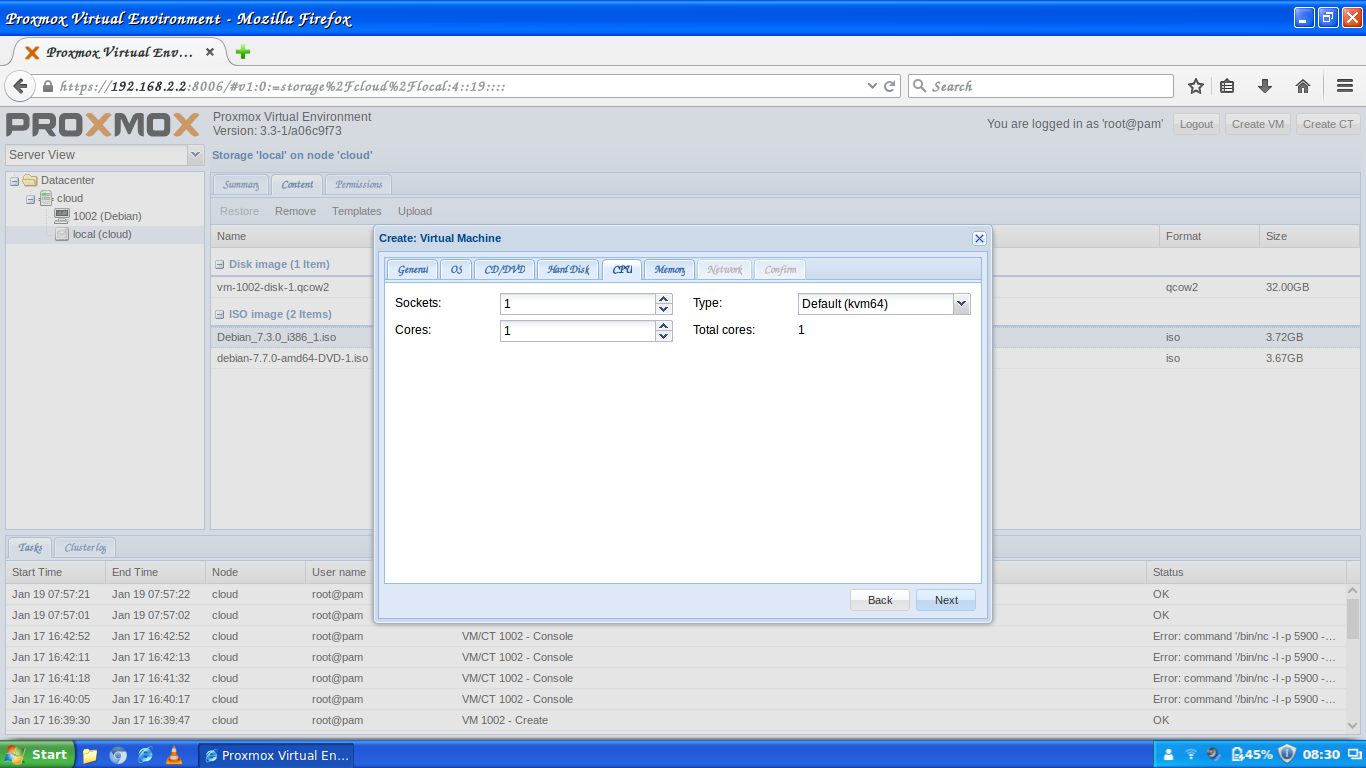This screenshot has width=1366, height=768.
Task: Click the Create VM button
Action: point(1258,124)
